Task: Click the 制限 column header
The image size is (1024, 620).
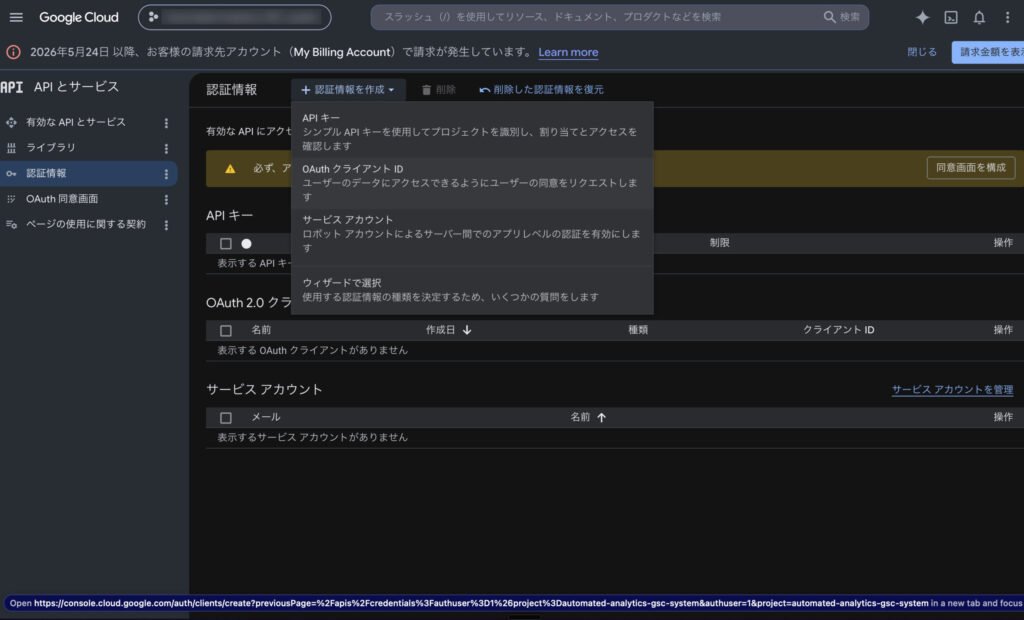Action: coord(720,242)
